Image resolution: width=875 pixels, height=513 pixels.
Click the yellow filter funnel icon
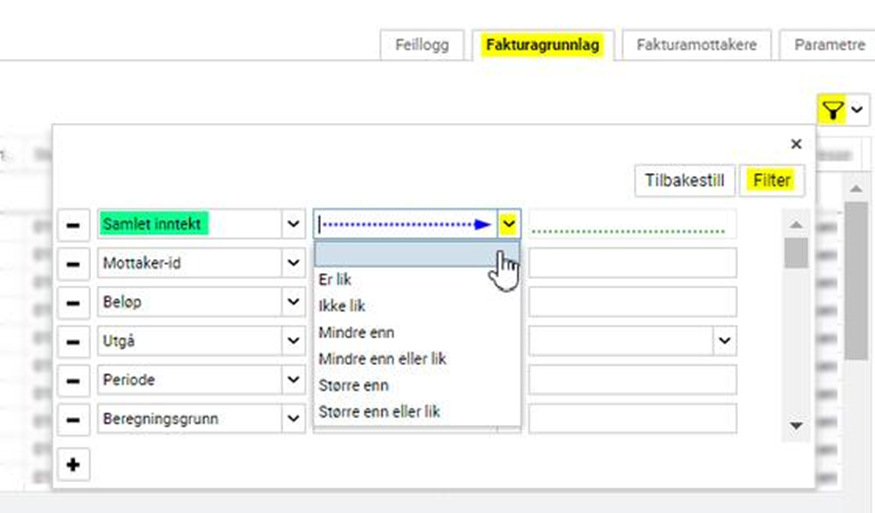click(832, 109)
